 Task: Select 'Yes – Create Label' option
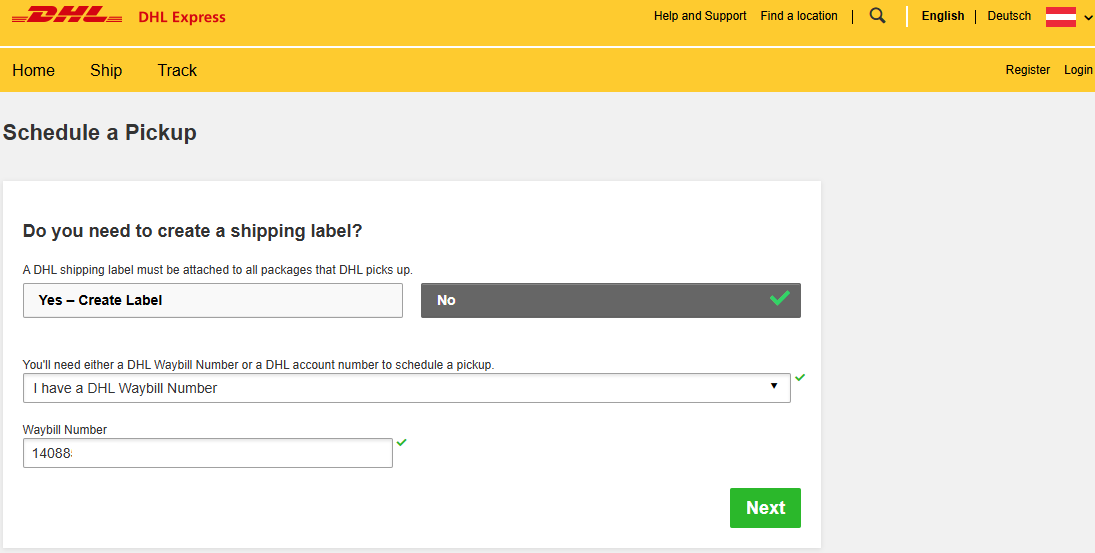212,300
